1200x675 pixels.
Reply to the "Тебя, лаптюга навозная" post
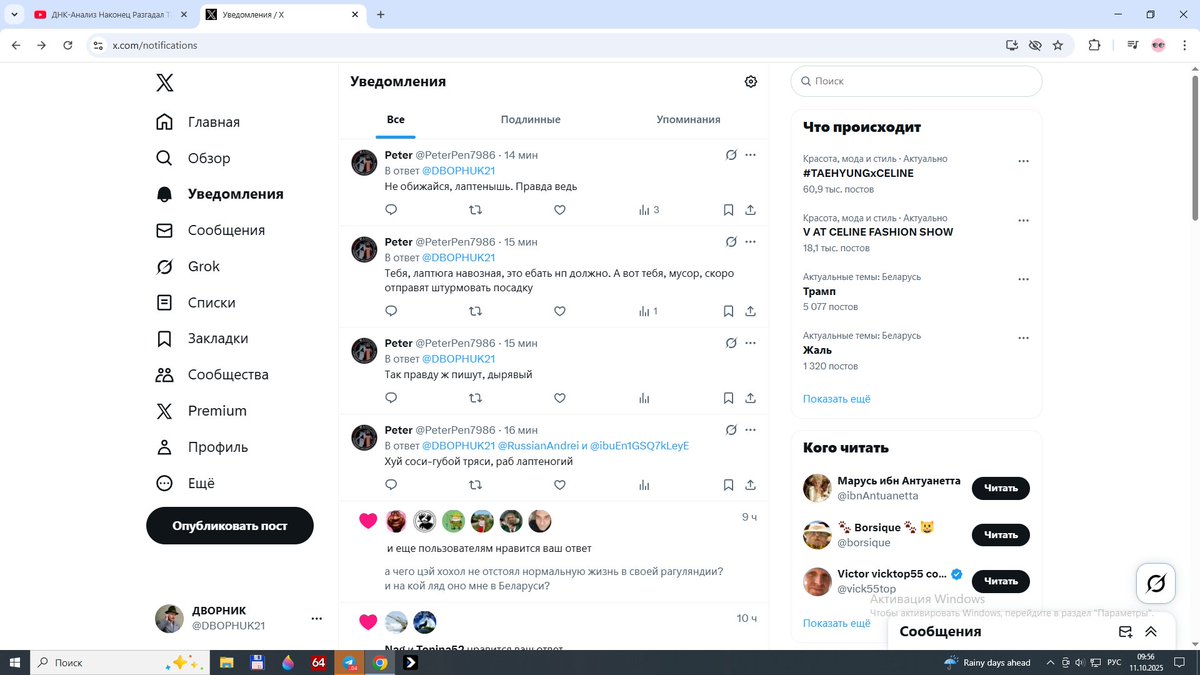coord(391,311)
